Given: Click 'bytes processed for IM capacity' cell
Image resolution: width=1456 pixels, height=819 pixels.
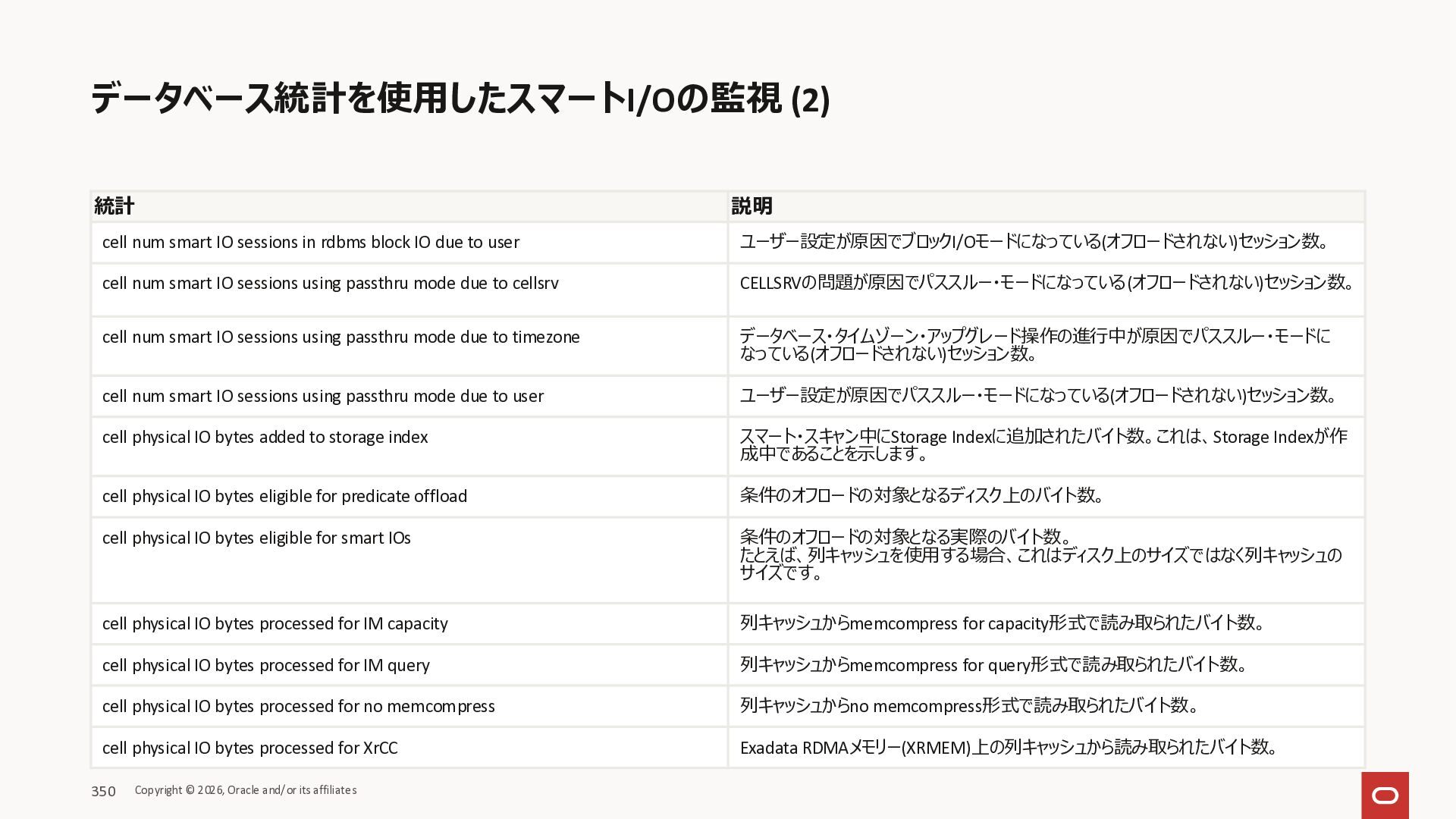Looking at the screenshot, I should pyautogui.click(x=275, y=624).
